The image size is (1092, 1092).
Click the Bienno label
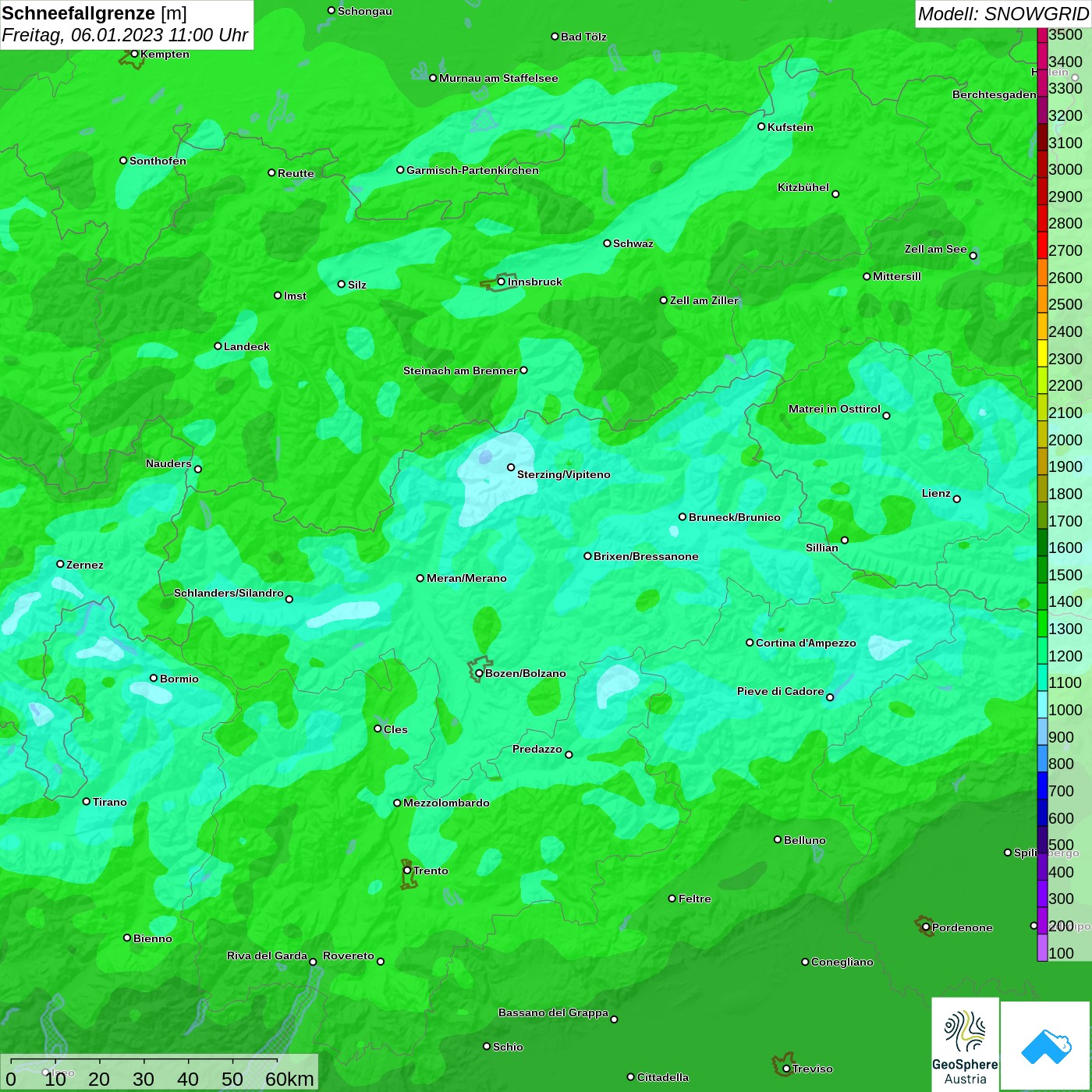[x=153, y=938]
